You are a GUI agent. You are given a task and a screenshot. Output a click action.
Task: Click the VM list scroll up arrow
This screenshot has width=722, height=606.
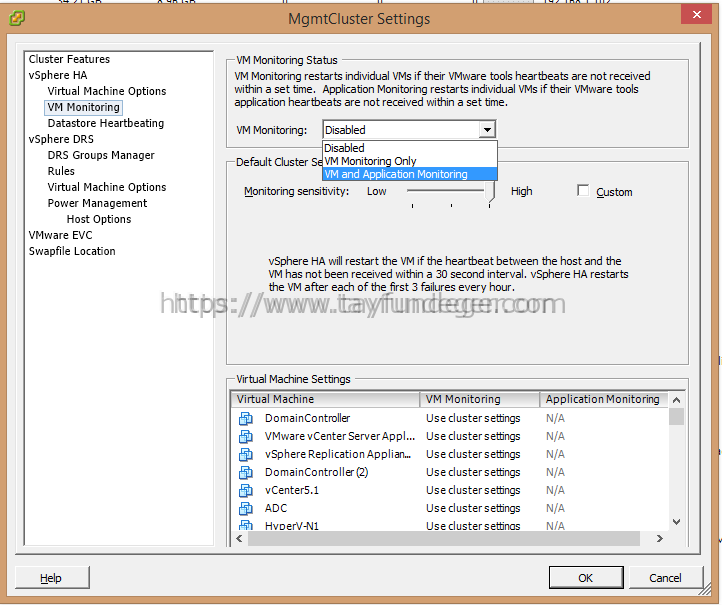676,400
